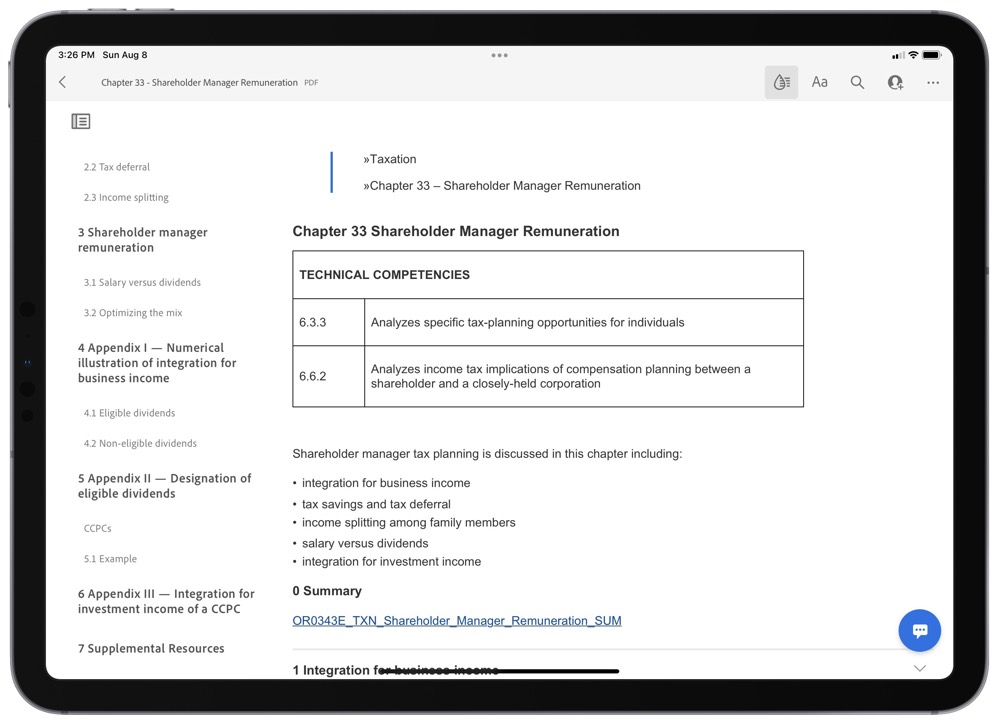Image resolution: width=1000 pixels, height=725 pixels.
Task: Click the Chapter 33 Shareholder Manager Remuneration heading
Action: pos(456,231)
